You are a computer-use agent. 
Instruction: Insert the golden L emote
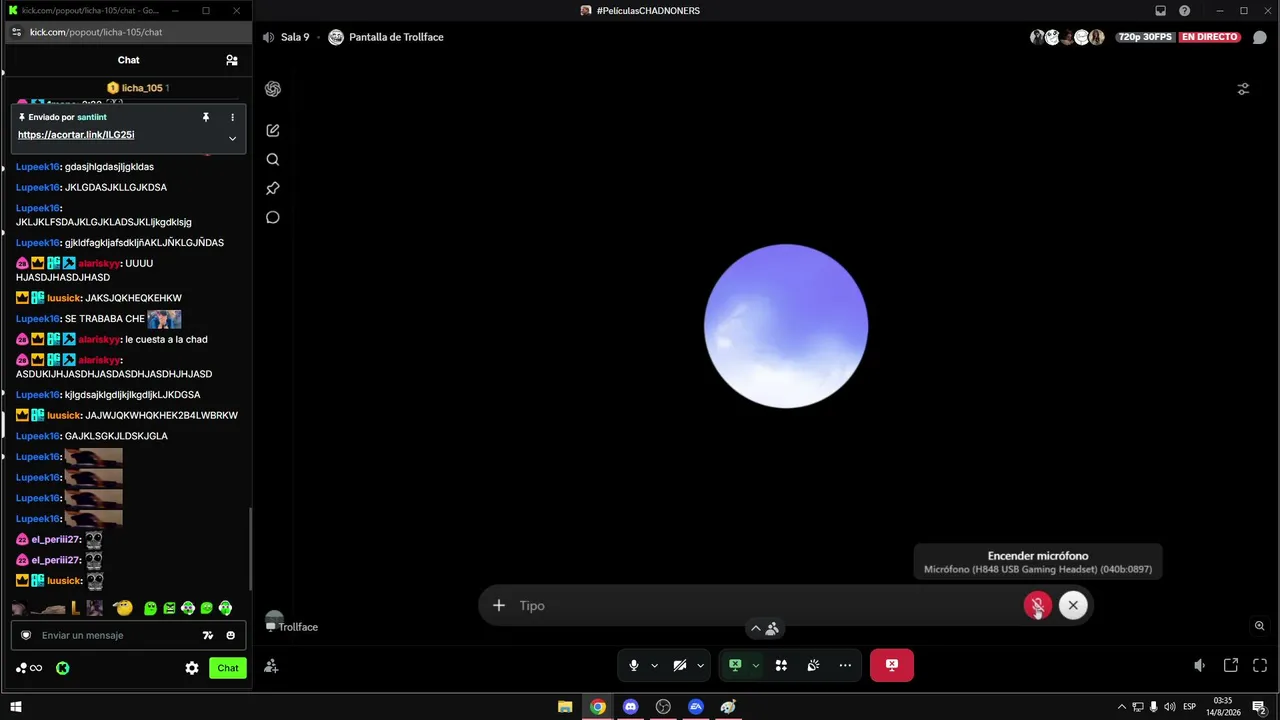(x=75, y=608)
